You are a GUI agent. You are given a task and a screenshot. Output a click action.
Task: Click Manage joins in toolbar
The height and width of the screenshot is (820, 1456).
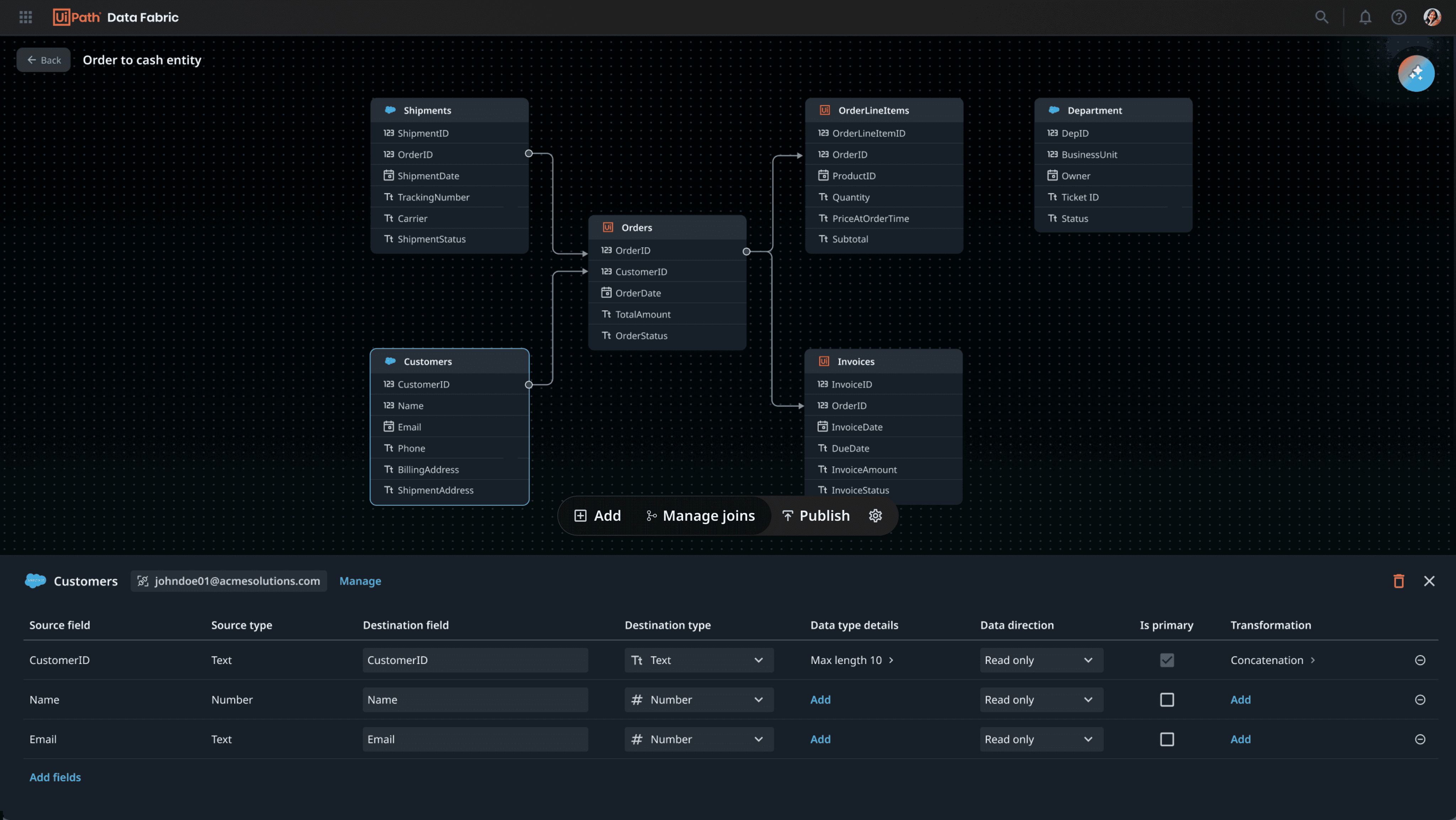(700, 515)
